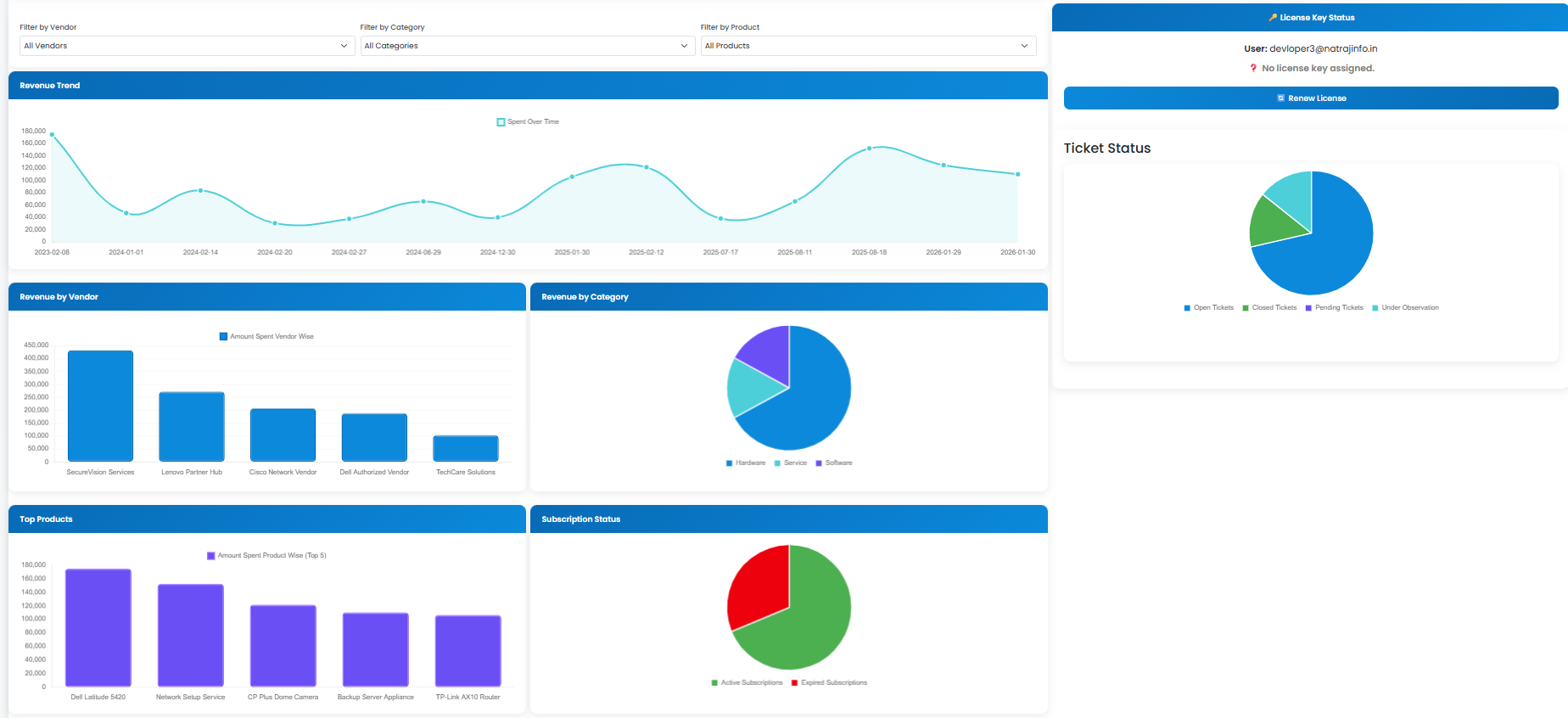This screenshot has width=1568, height=718.
Task: Click the Lenovo Partner Hub bar
Action: click(192, 427)
